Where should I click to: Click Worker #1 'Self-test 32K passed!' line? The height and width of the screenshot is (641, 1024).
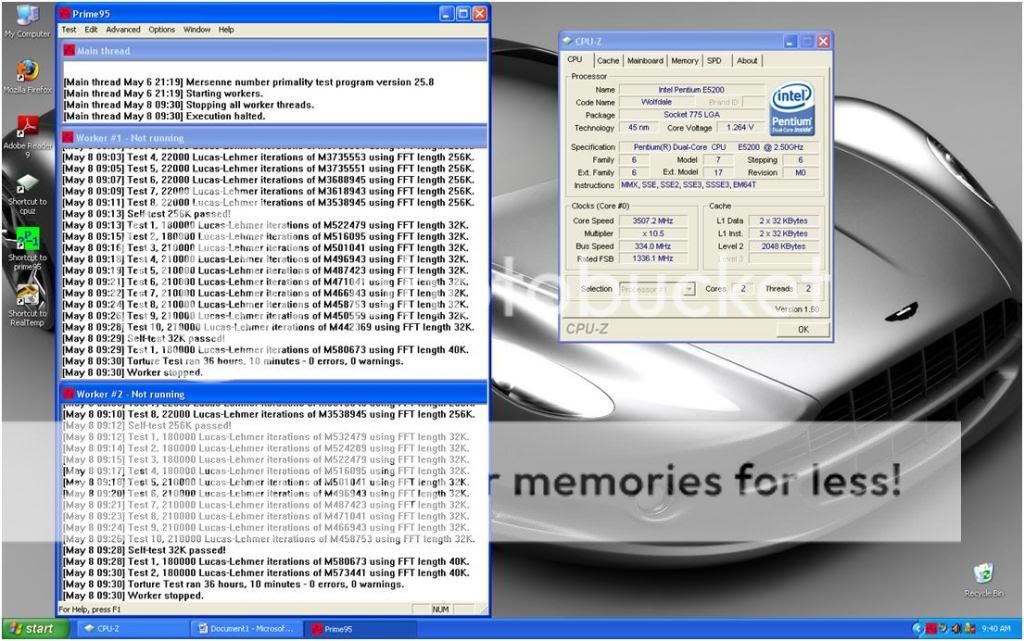click(x=144, y=338)
